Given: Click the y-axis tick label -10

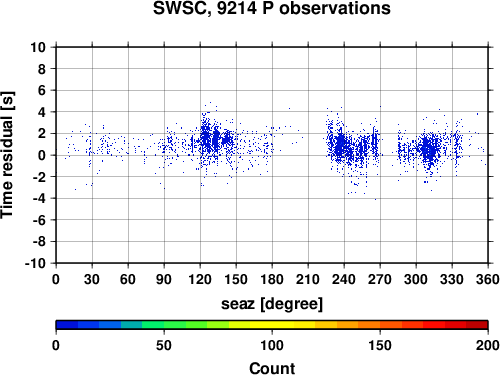Looking at the screenshot, I should [35, 263].
